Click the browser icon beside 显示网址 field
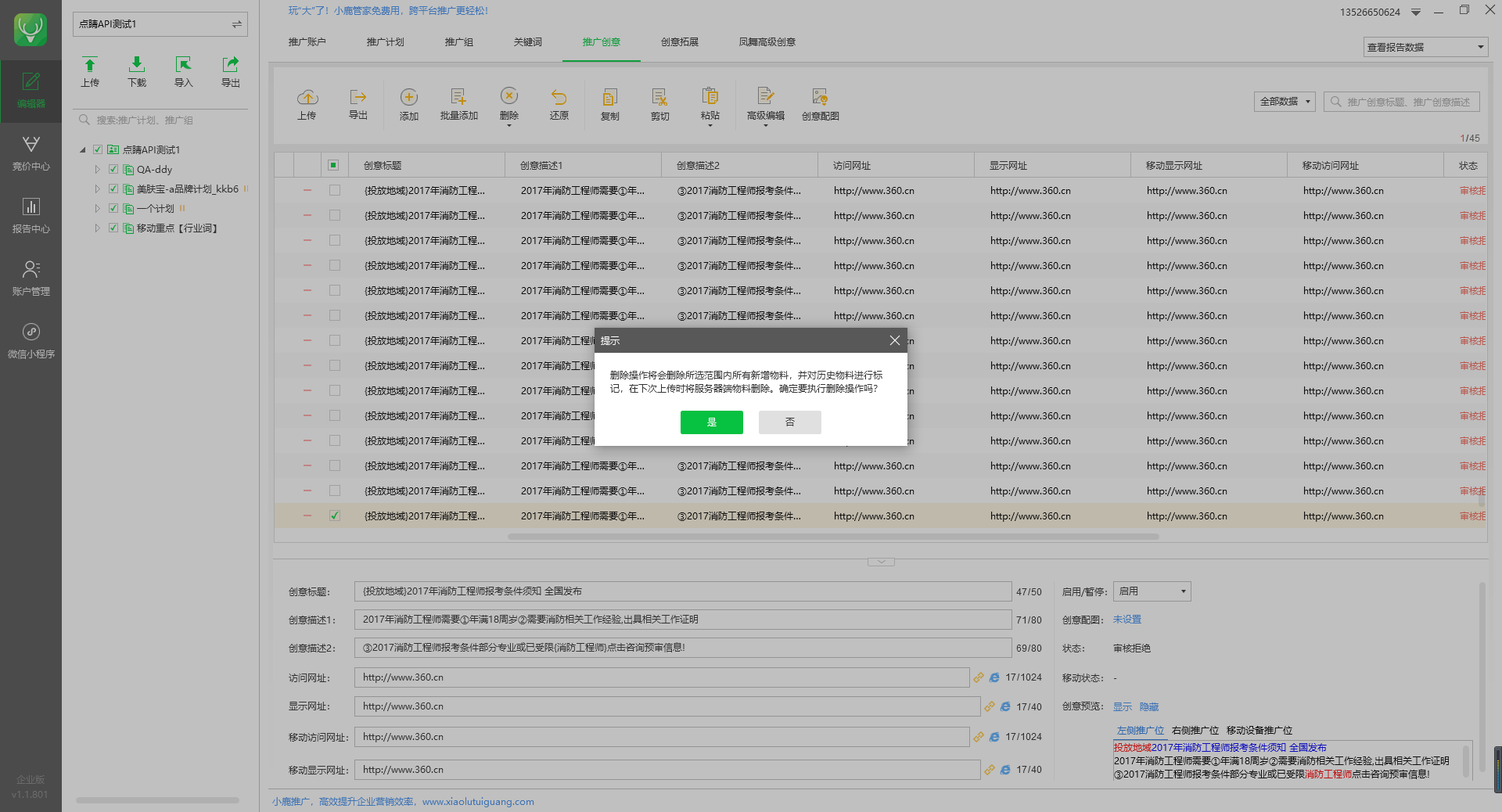This screenshot has height=812, width=1502. pos(1005,706)
